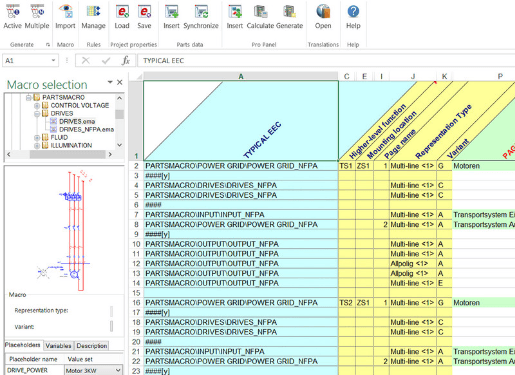Open the Variant dropdown

(x=111, y=326)
